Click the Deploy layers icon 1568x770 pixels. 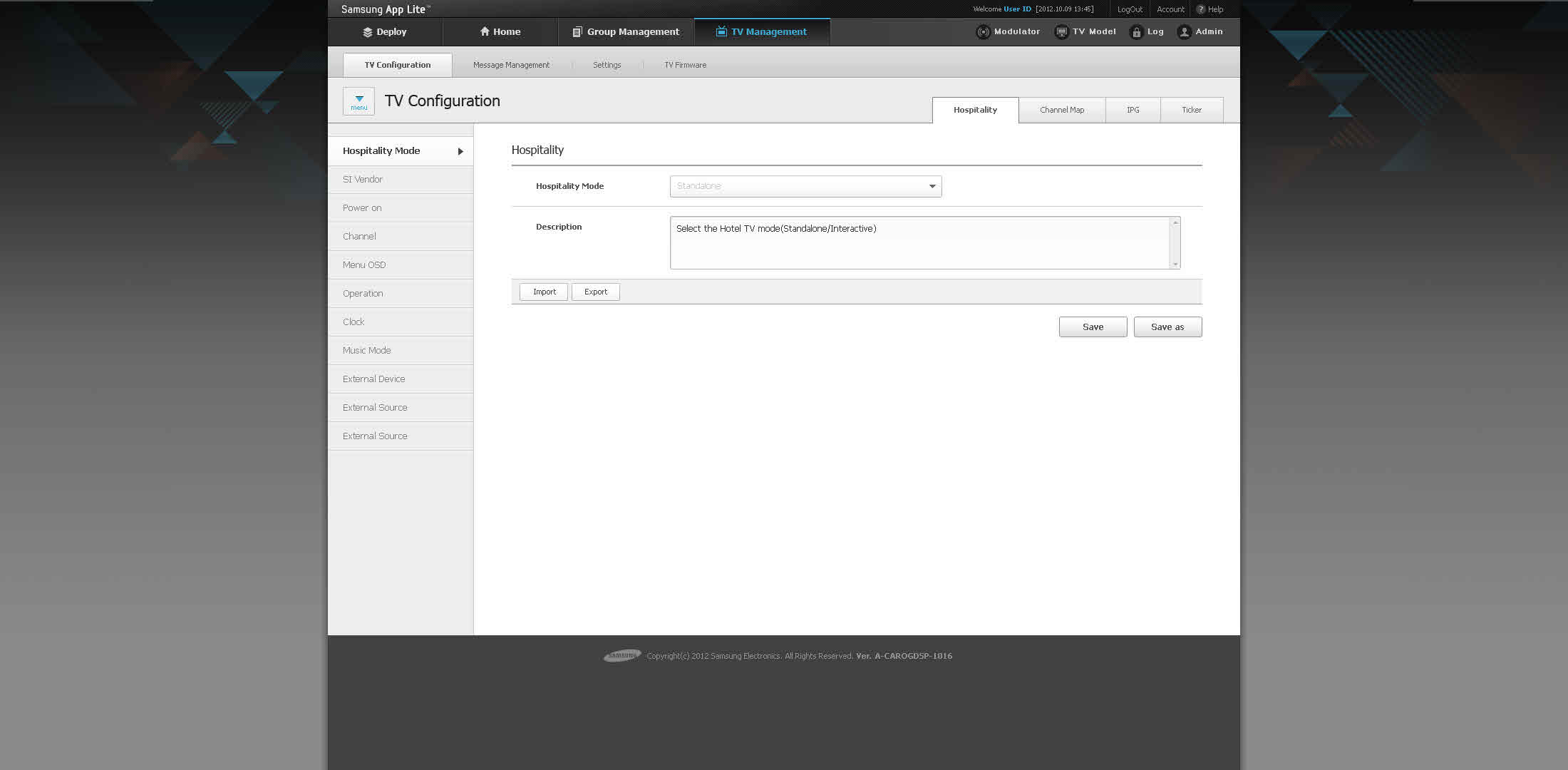click(x=368, y=32)
